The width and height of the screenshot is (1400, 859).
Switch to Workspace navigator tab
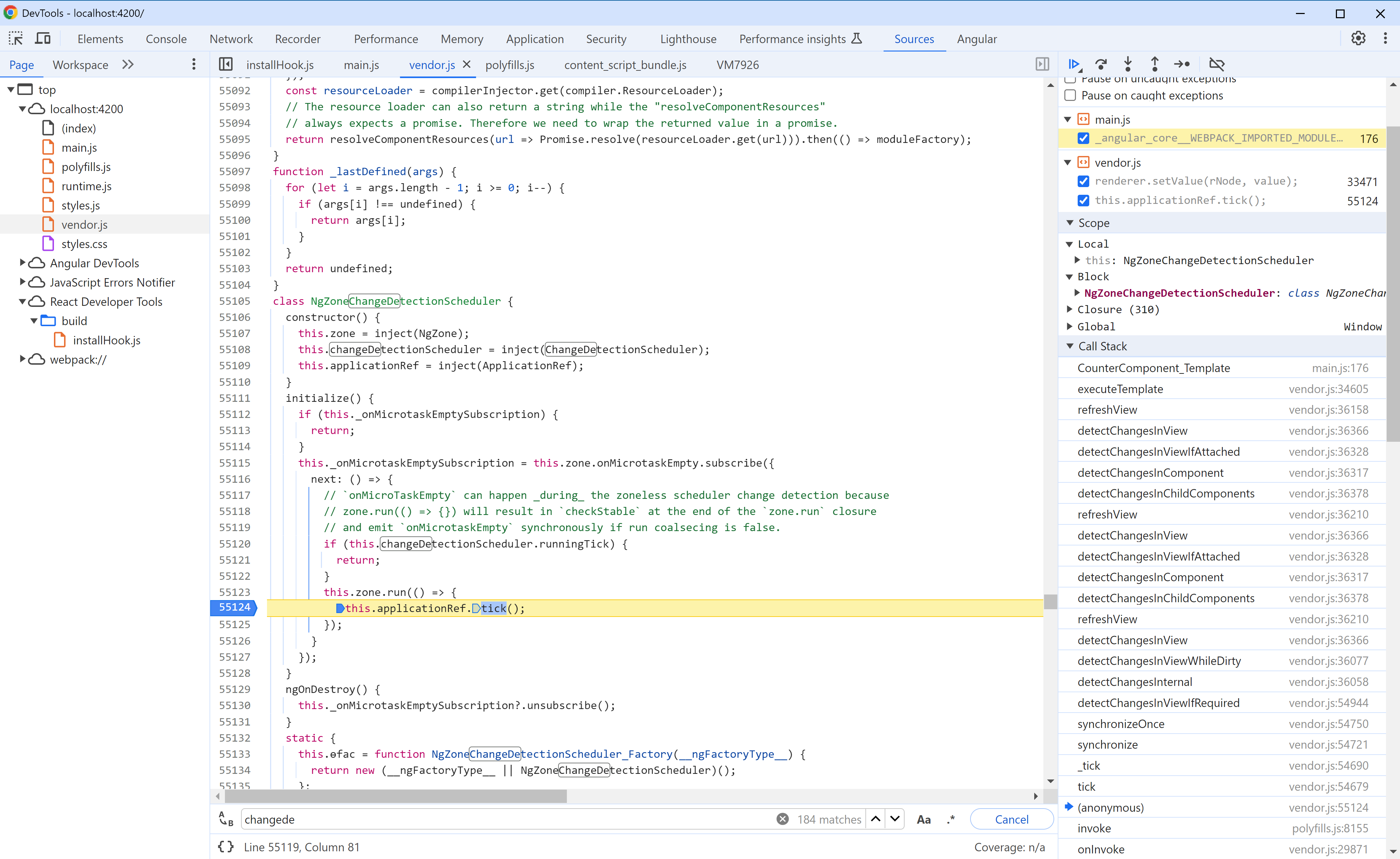pos(80,65)
